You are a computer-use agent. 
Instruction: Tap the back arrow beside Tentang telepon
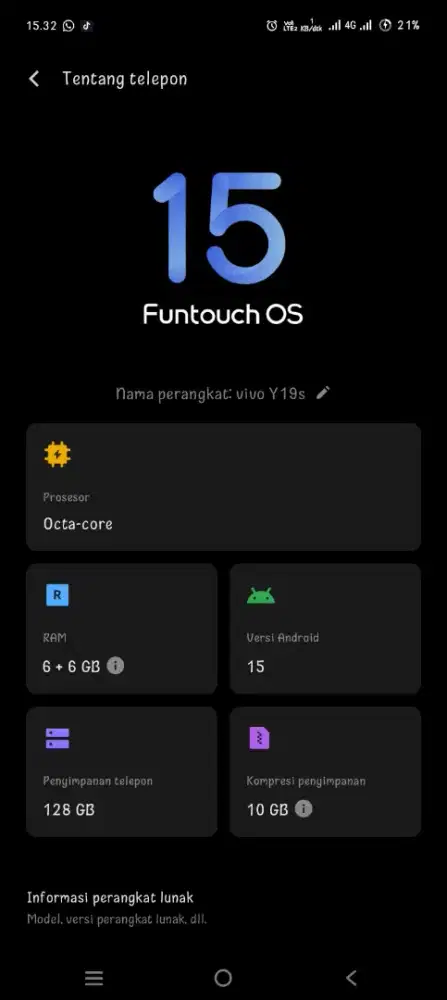pyautogui.click(x=34, y=79)
